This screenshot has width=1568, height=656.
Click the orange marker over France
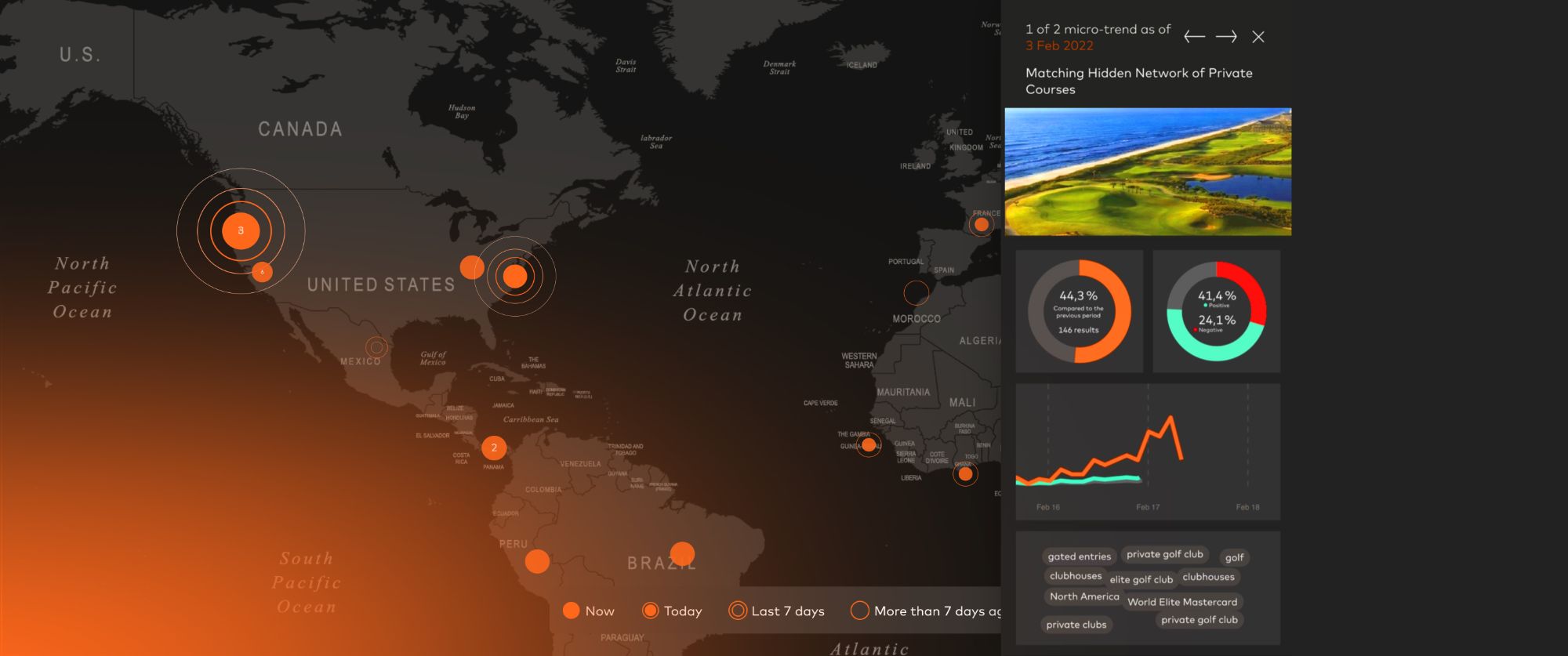coord(981,225)
